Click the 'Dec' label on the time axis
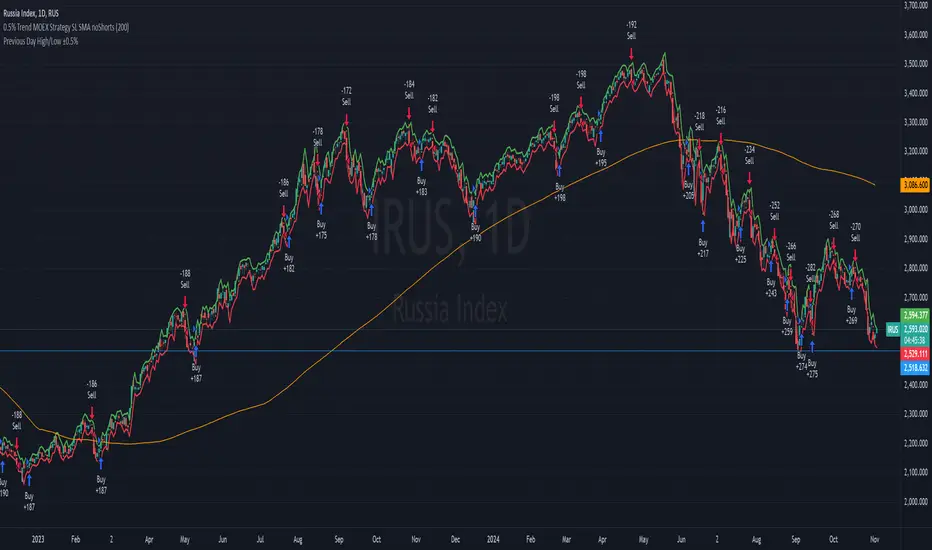 click(x=455, y=539)
